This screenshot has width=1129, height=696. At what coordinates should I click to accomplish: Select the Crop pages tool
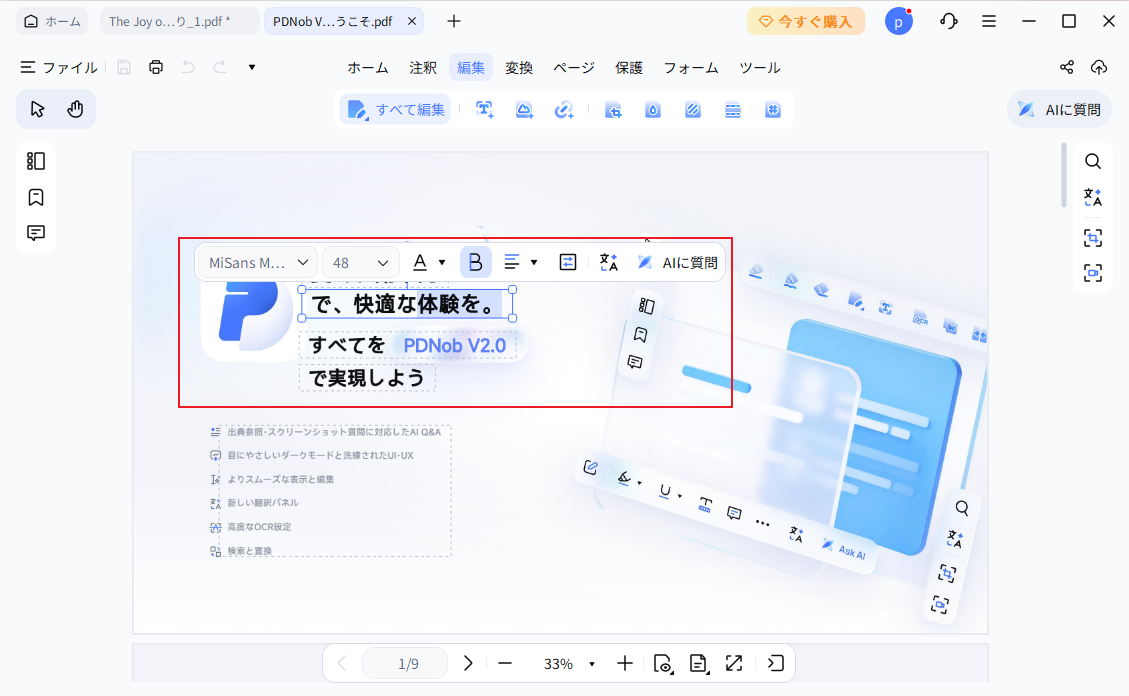point(613,110)
